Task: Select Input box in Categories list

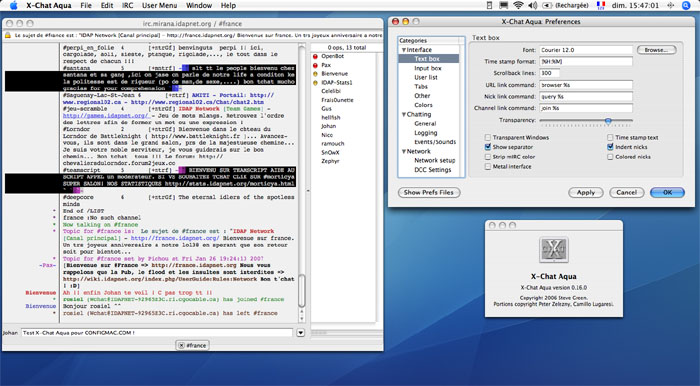Action: pos(428,68)
